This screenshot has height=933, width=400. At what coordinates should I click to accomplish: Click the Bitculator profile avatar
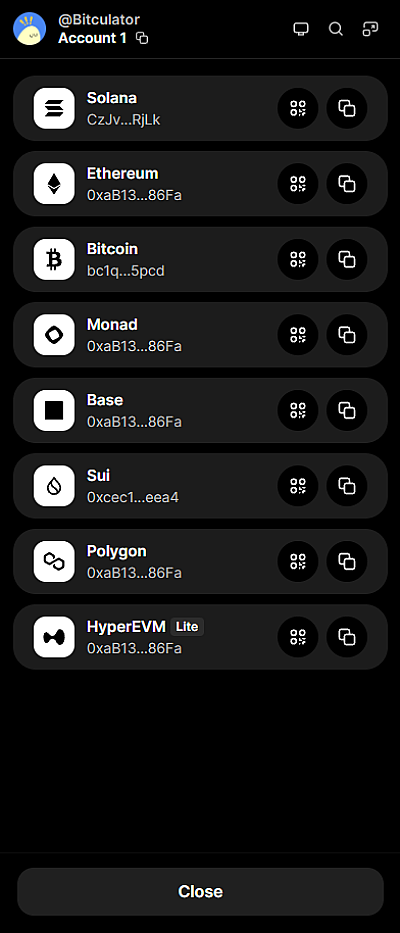(30, 29)
